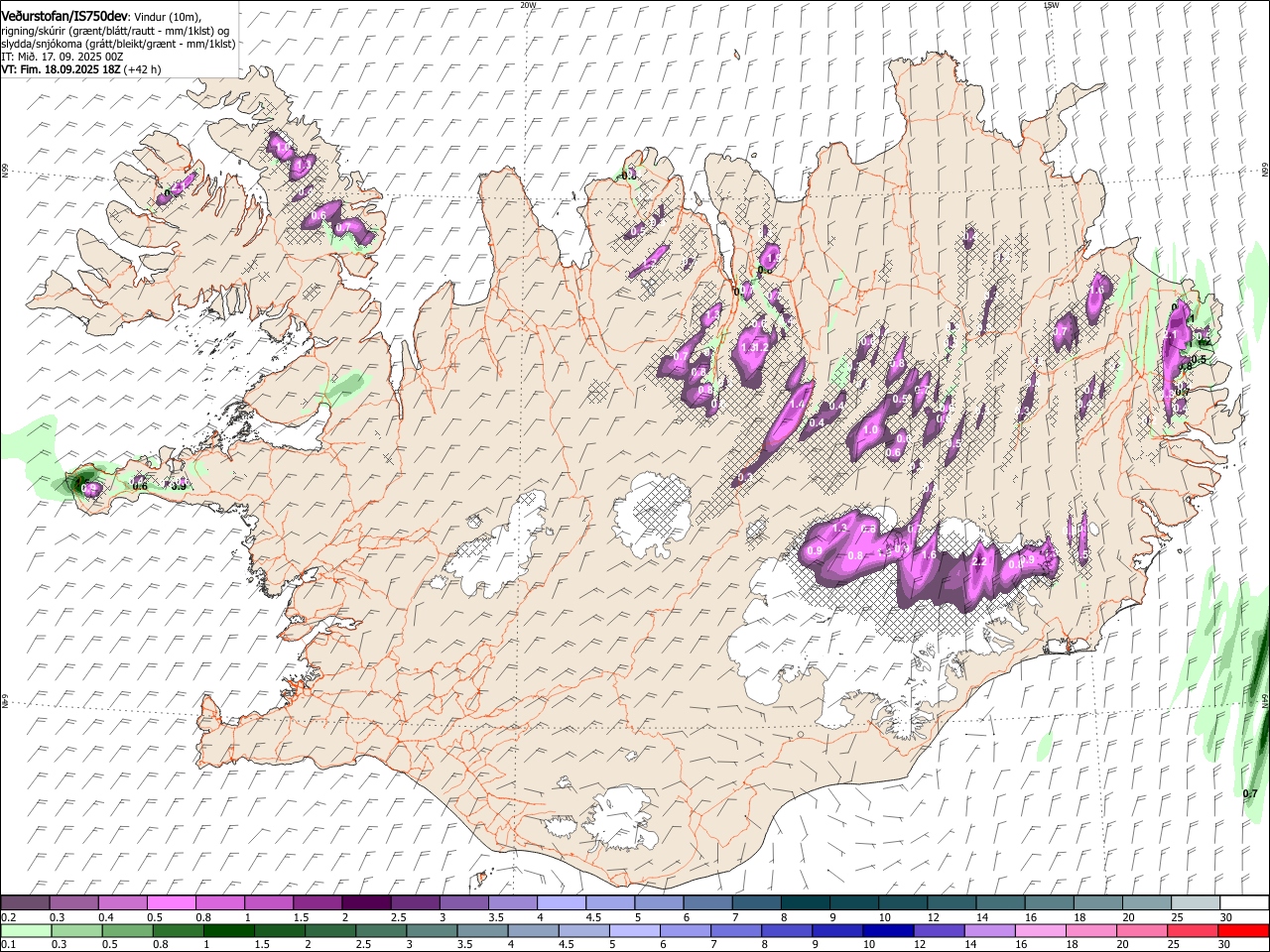Select the bright red swatch after 30 in lower legend
Image resolution: width=1270 pixels, height=952 pixels.
point(1242,930)
